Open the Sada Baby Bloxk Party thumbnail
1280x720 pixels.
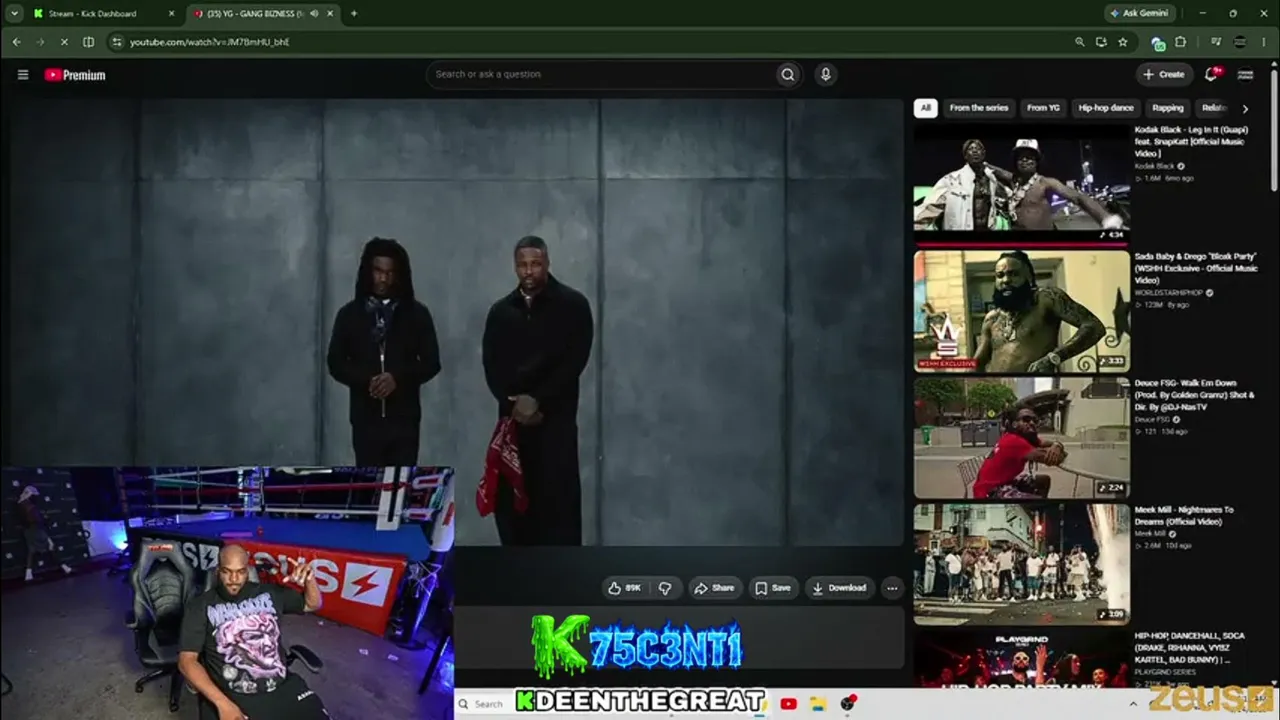pos(1021,310)
